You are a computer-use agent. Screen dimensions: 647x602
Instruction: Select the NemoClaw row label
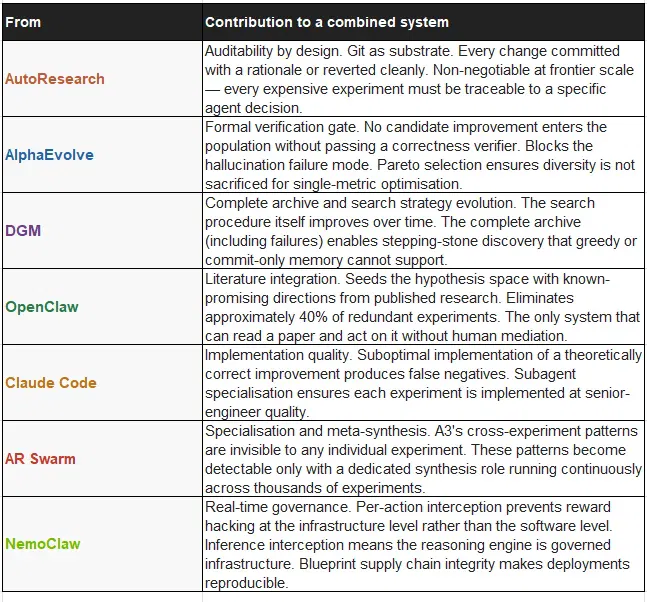tap(43, 544)
